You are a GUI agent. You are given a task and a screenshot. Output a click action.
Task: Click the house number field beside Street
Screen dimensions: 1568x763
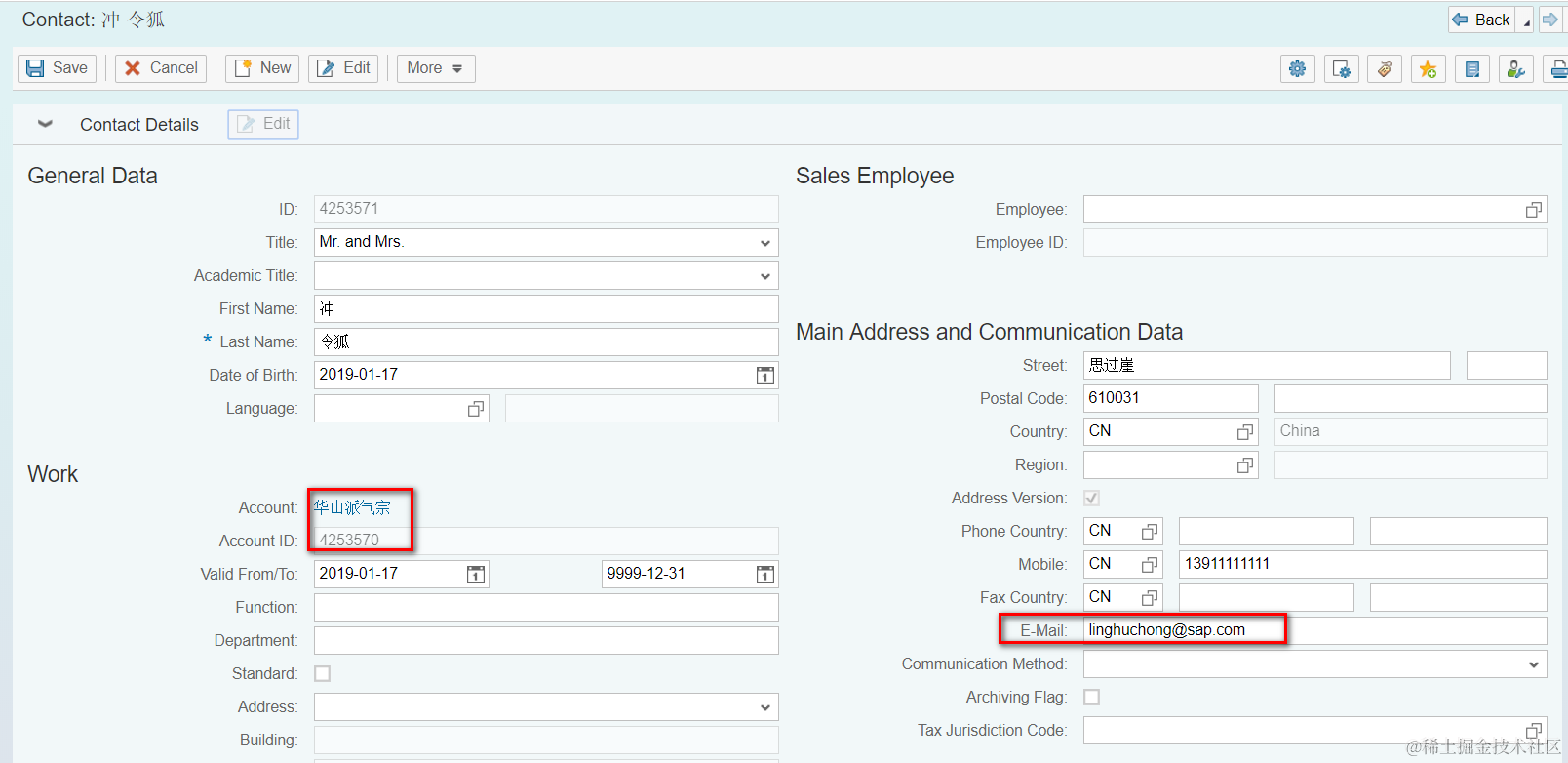1507,366
